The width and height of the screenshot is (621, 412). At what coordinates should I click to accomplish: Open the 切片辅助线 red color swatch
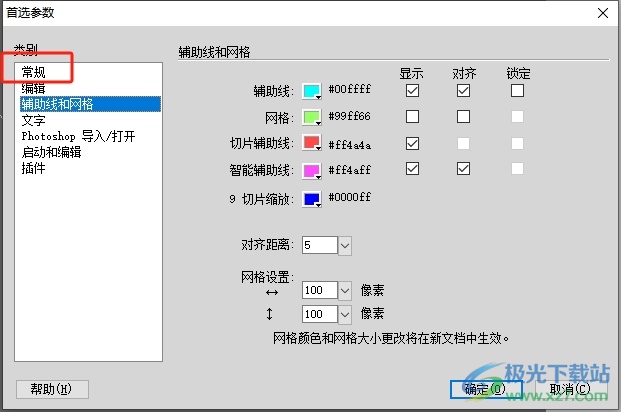coord(312,143)
